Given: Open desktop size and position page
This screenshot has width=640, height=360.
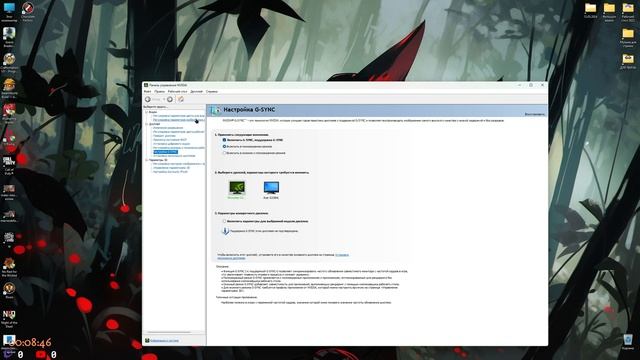Looking at the screenshot, I should point(179,148).
